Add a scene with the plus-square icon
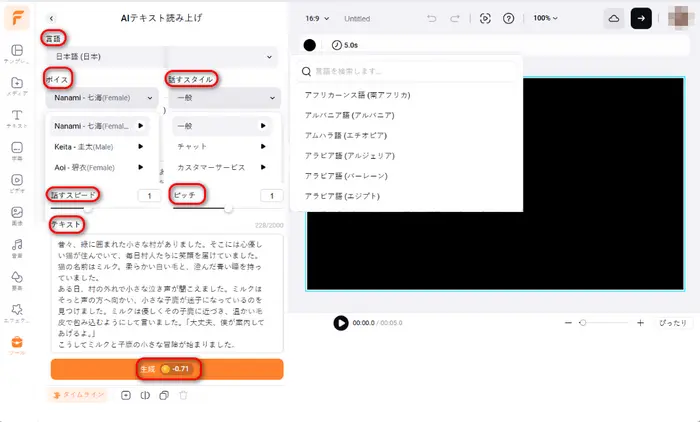This screenshot has height=422, width=700. point(126,395)
